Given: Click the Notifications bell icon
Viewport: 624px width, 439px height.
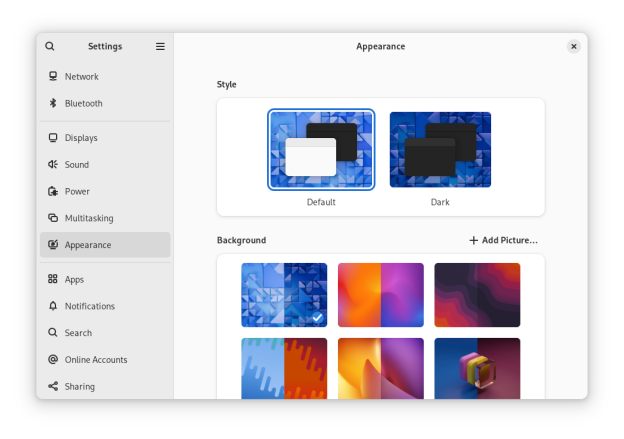Looking at the screenshot, I should point(53,306).
